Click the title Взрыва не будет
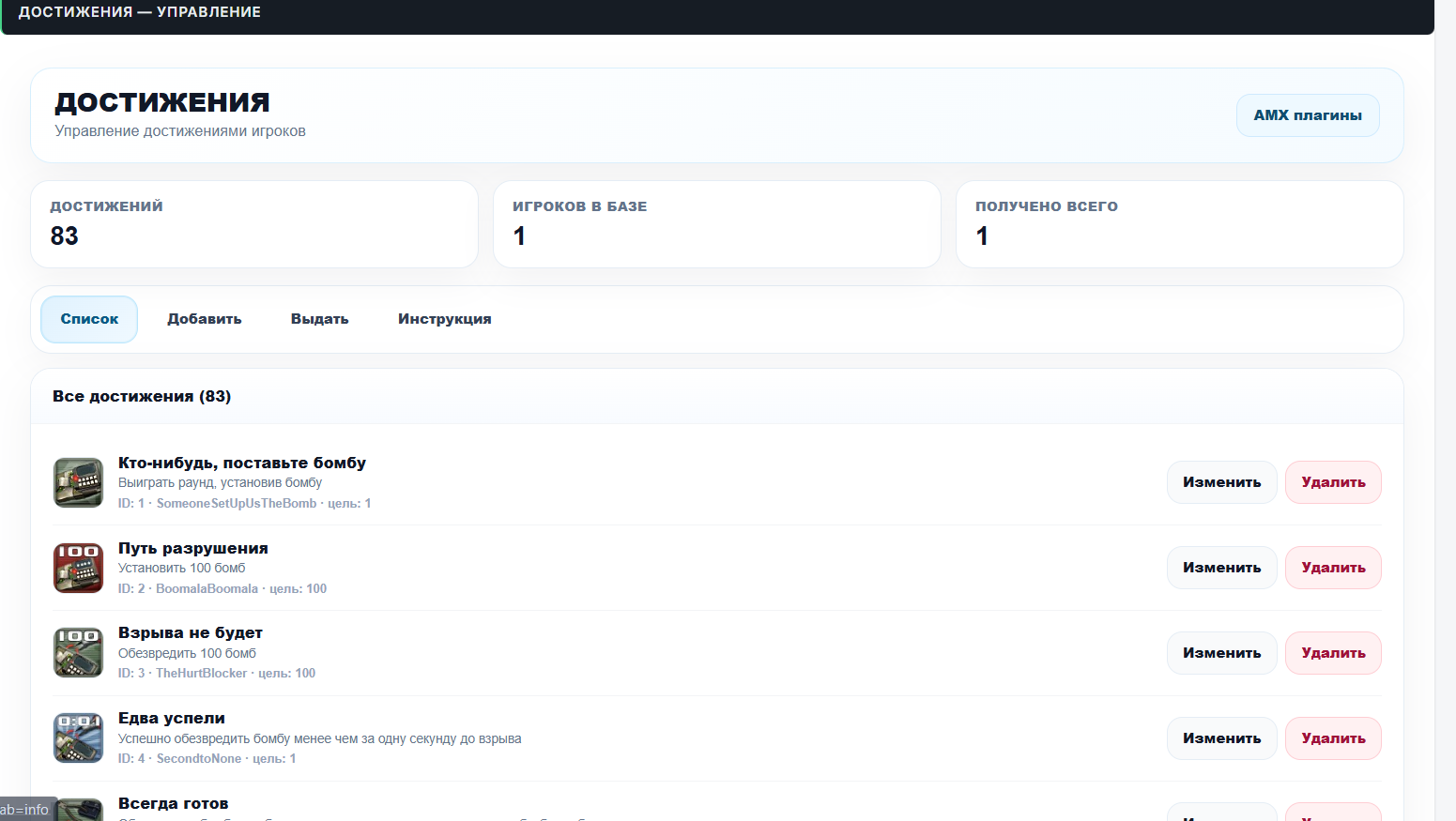This screenshot has width=1456, height=821. tap(191, 633)
